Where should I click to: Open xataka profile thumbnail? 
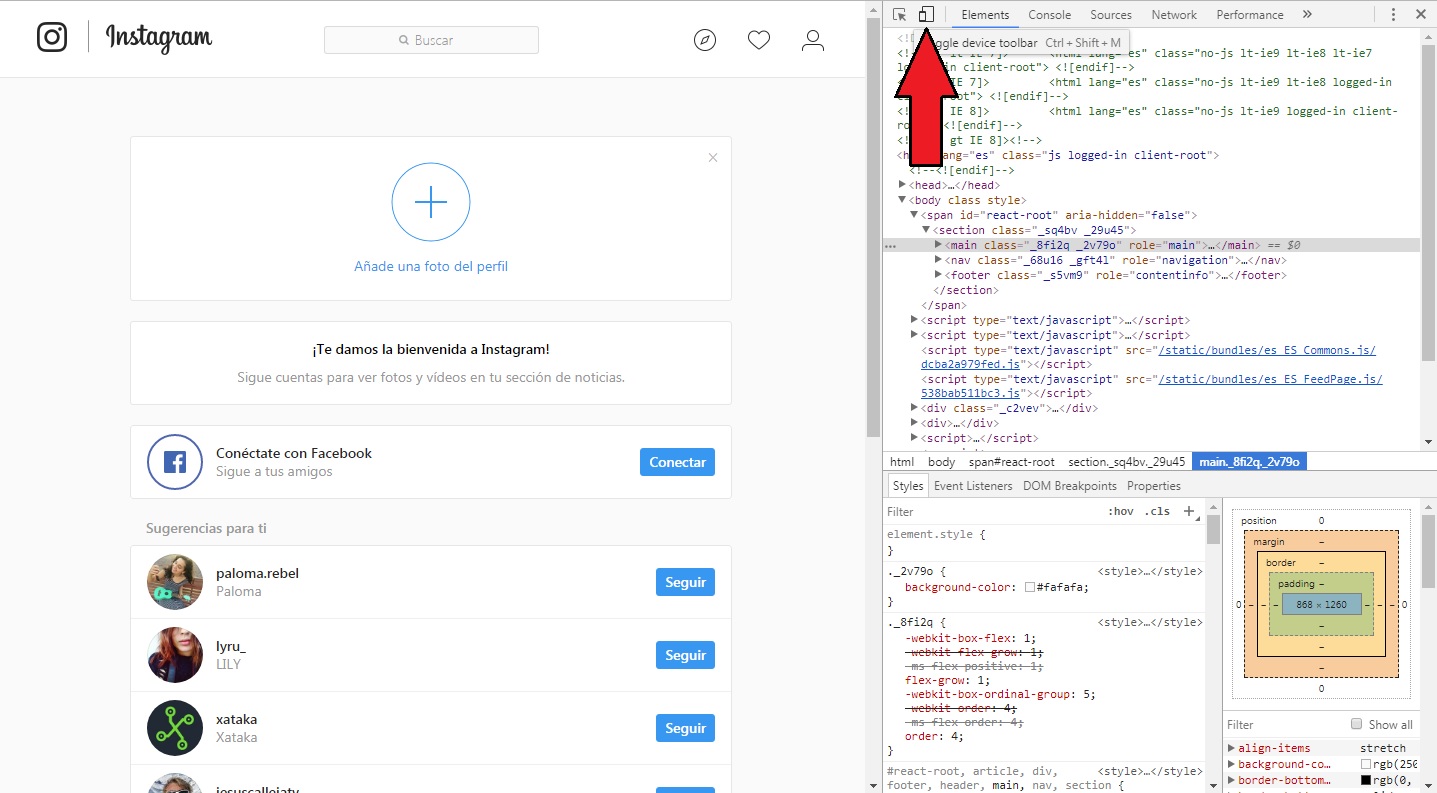tap(175, 728)
